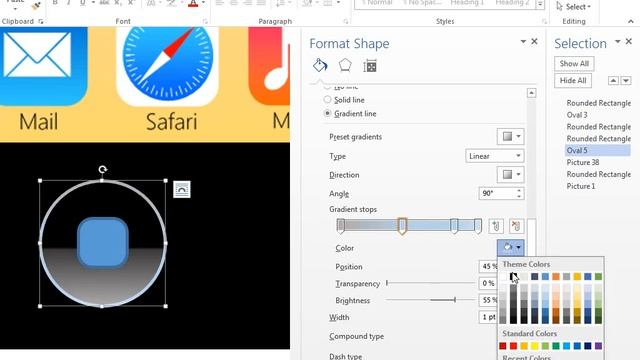
Task: Open Layout Options icon beside the oval
Action: coord(182,189)
